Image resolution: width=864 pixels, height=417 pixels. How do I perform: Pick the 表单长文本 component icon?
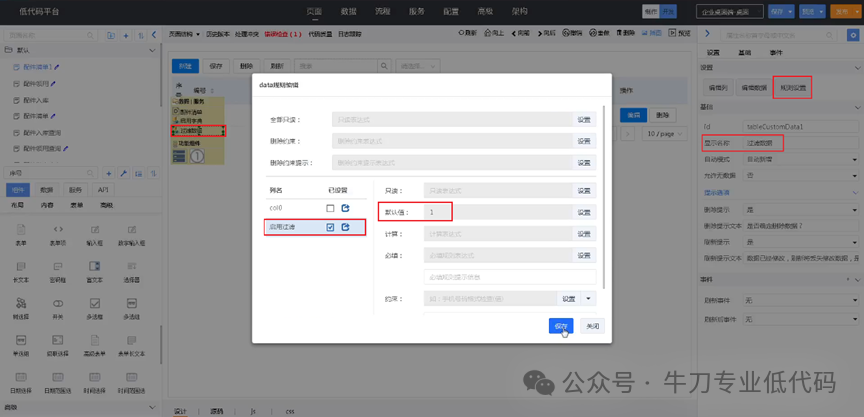132,340
